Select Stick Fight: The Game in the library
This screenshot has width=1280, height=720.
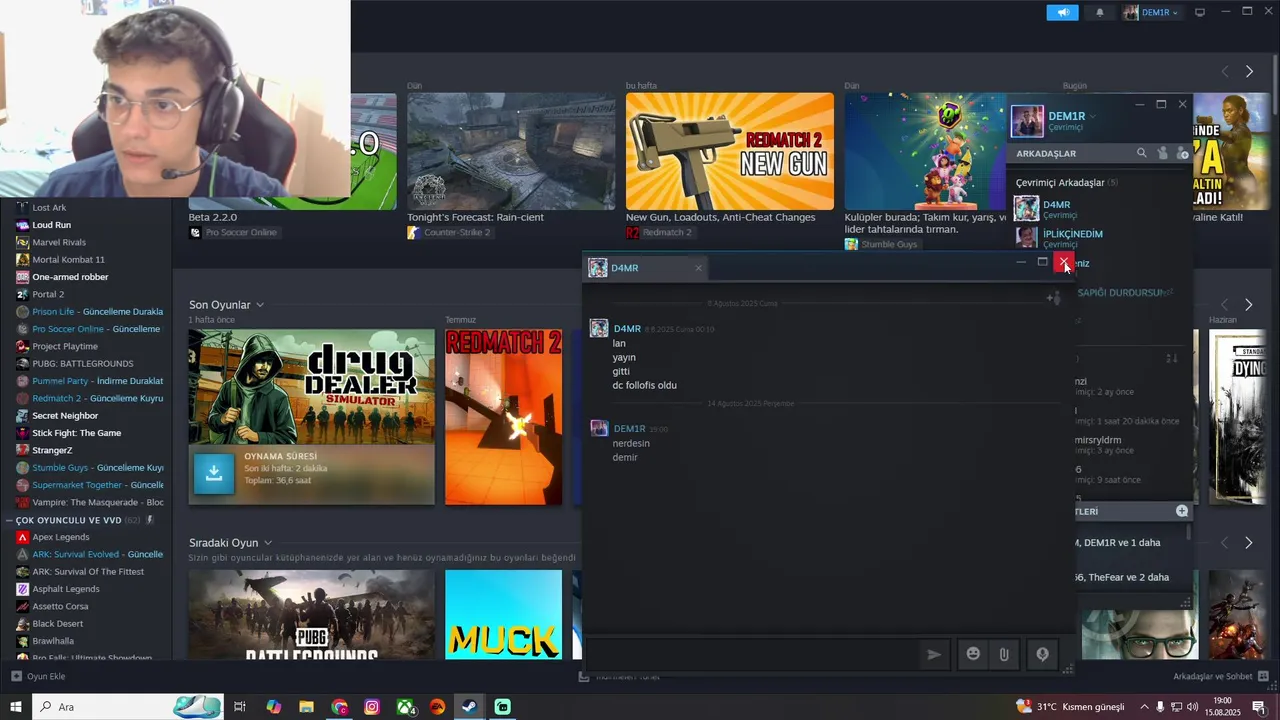(x=76, y=433)
